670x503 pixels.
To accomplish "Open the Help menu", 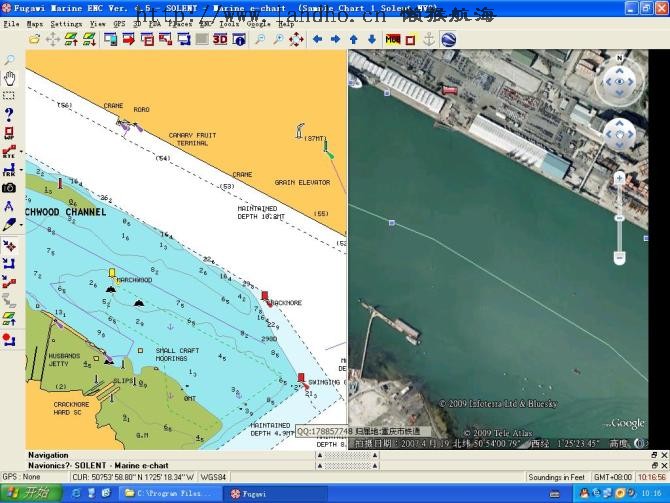I will pos(286,24).
